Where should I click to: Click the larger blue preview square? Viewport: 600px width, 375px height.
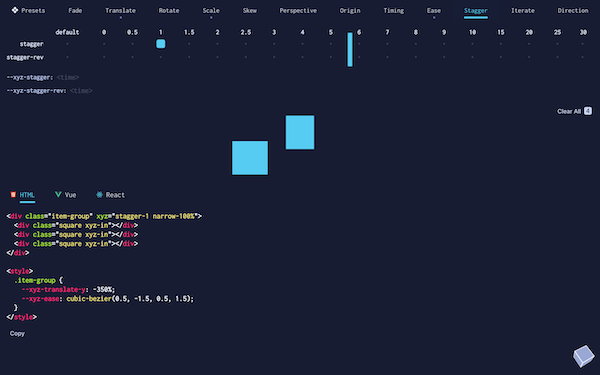pyautogui.click(x=250, y=158)
